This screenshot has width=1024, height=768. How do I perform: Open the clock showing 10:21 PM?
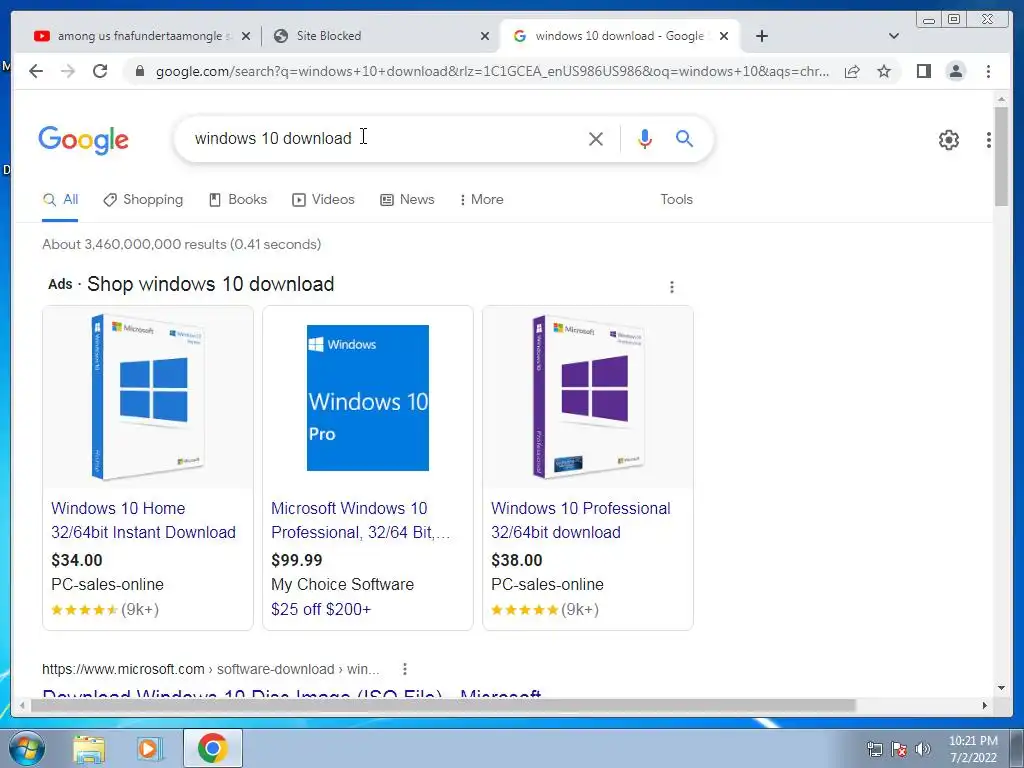[973, 749]
